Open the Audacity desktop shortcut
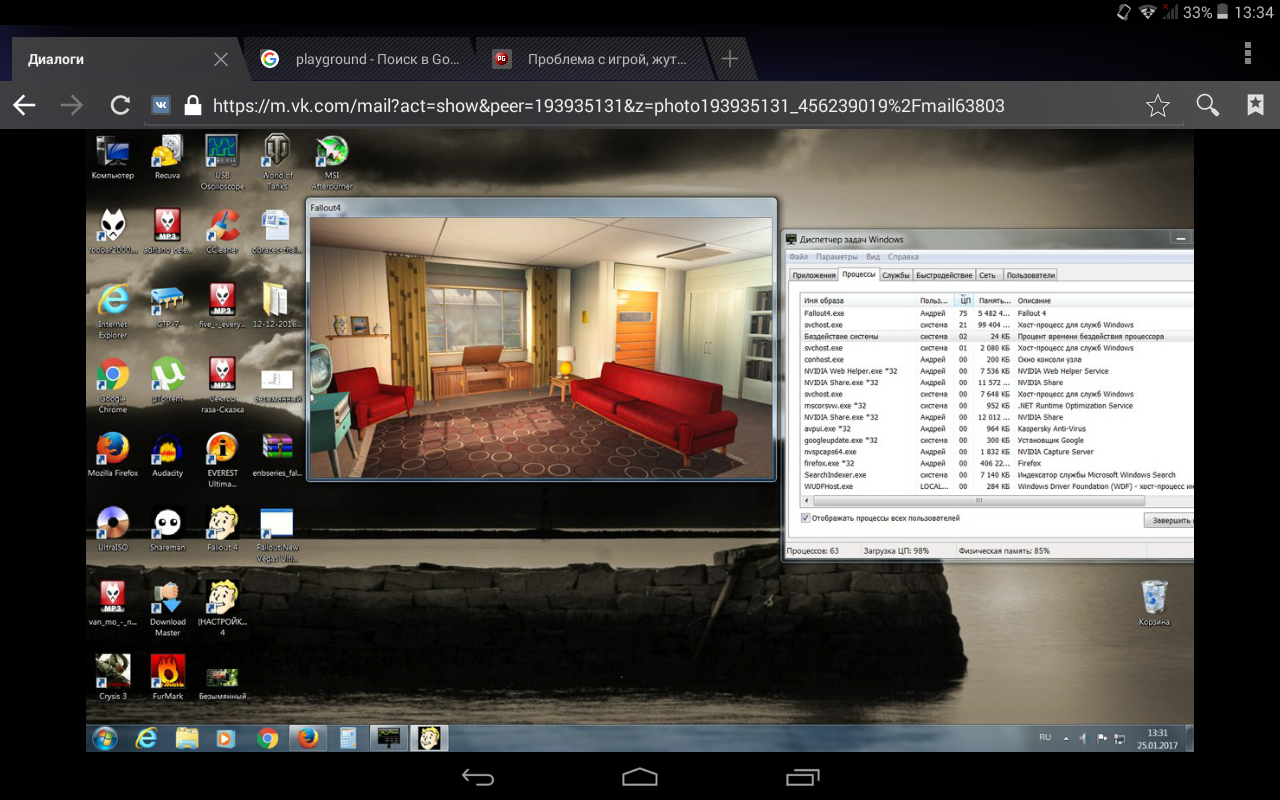The width and height of the screenshot is (1280, 800). pyautogui.click(x=167, y=455)
